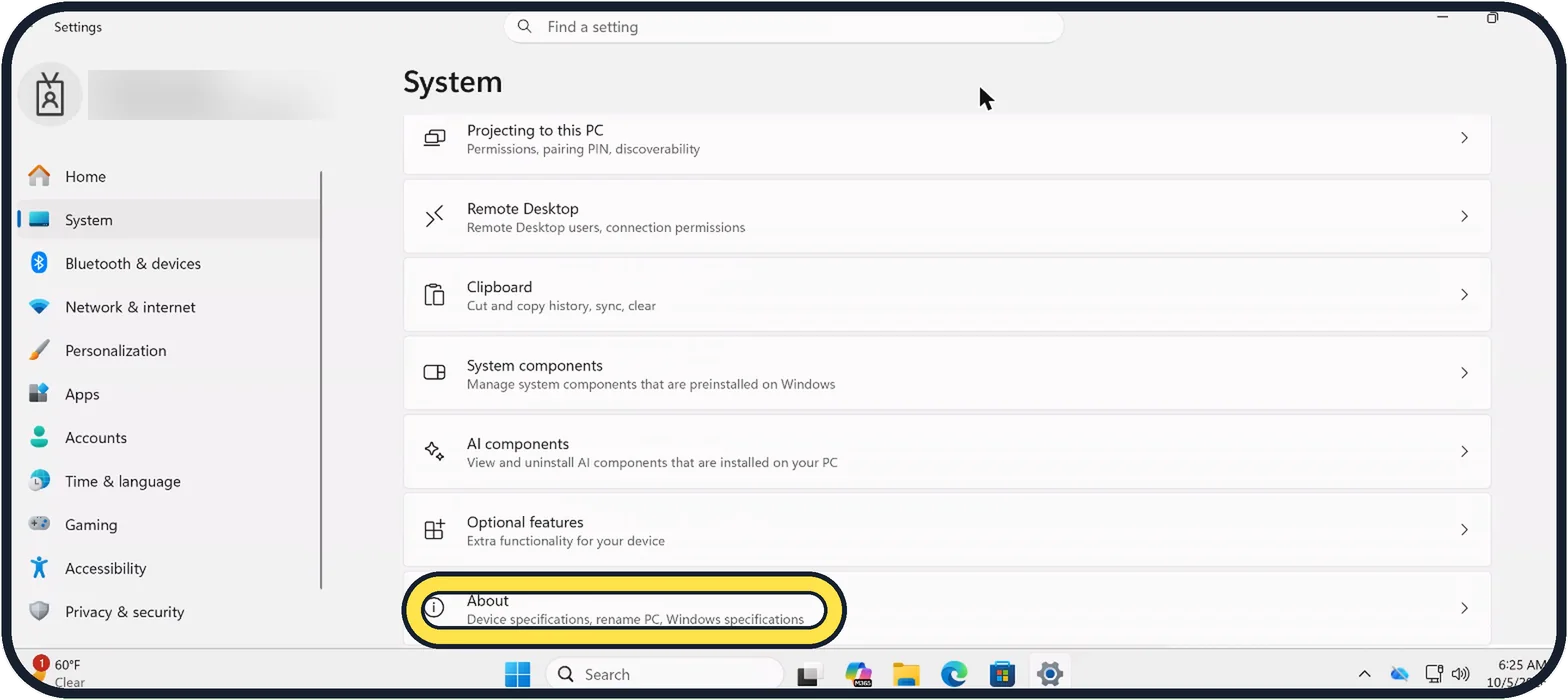
Task: Click the Remote Desktop icon
Action: [x=434, y=217]
